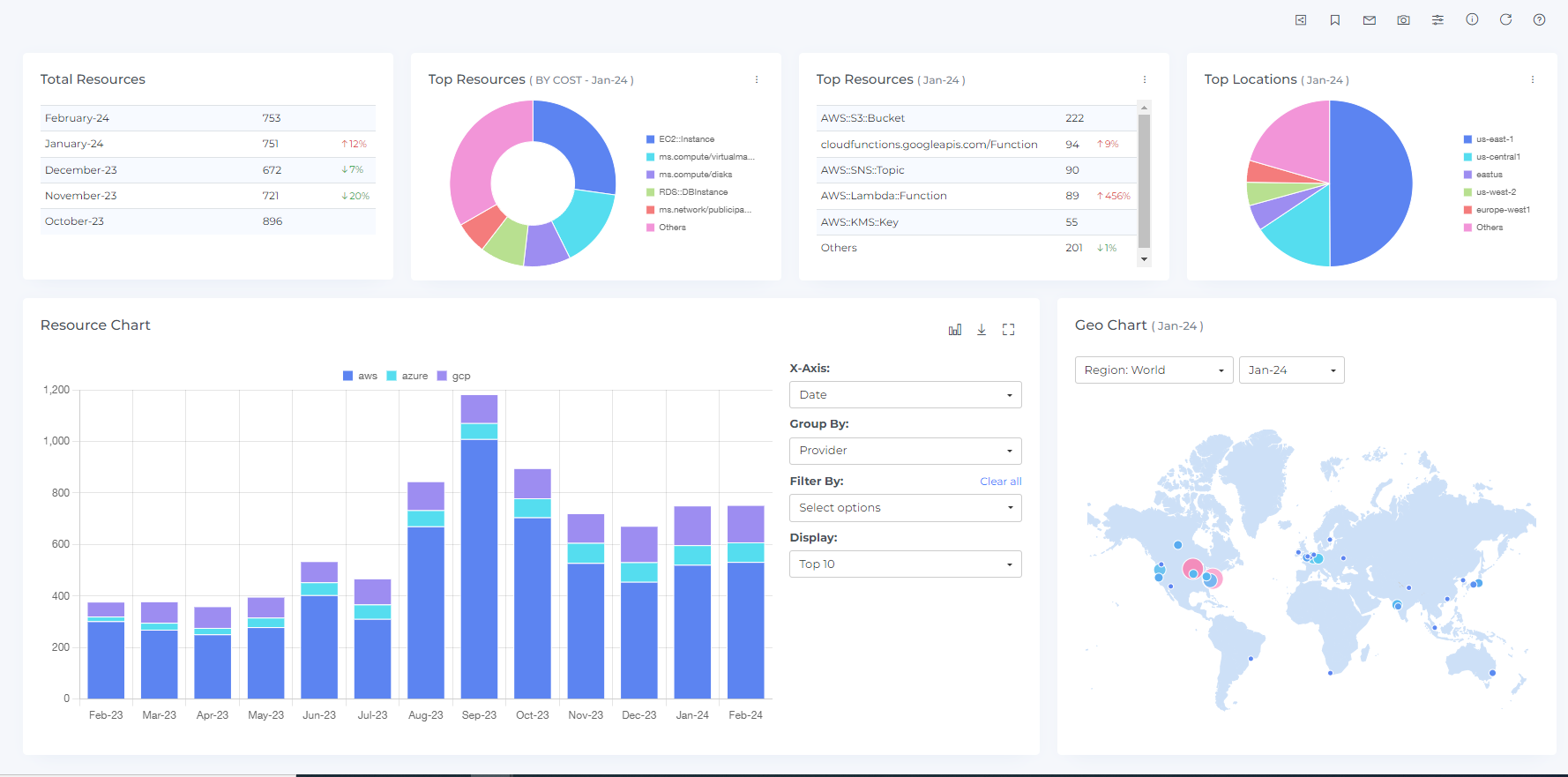Toggle gcp series in chart legend
Viewport: 1568px width, 777px height.
point(454,376)
